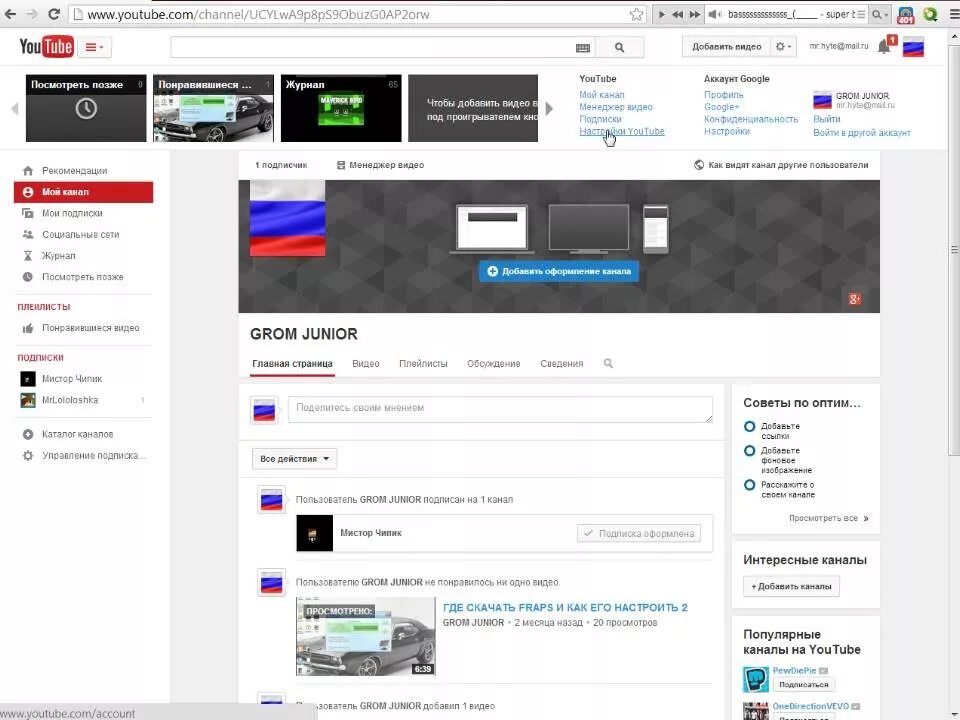The image size is (960, 720).
Task: Click Поделитесь своим мнением text box
Action: coord(500,409)
